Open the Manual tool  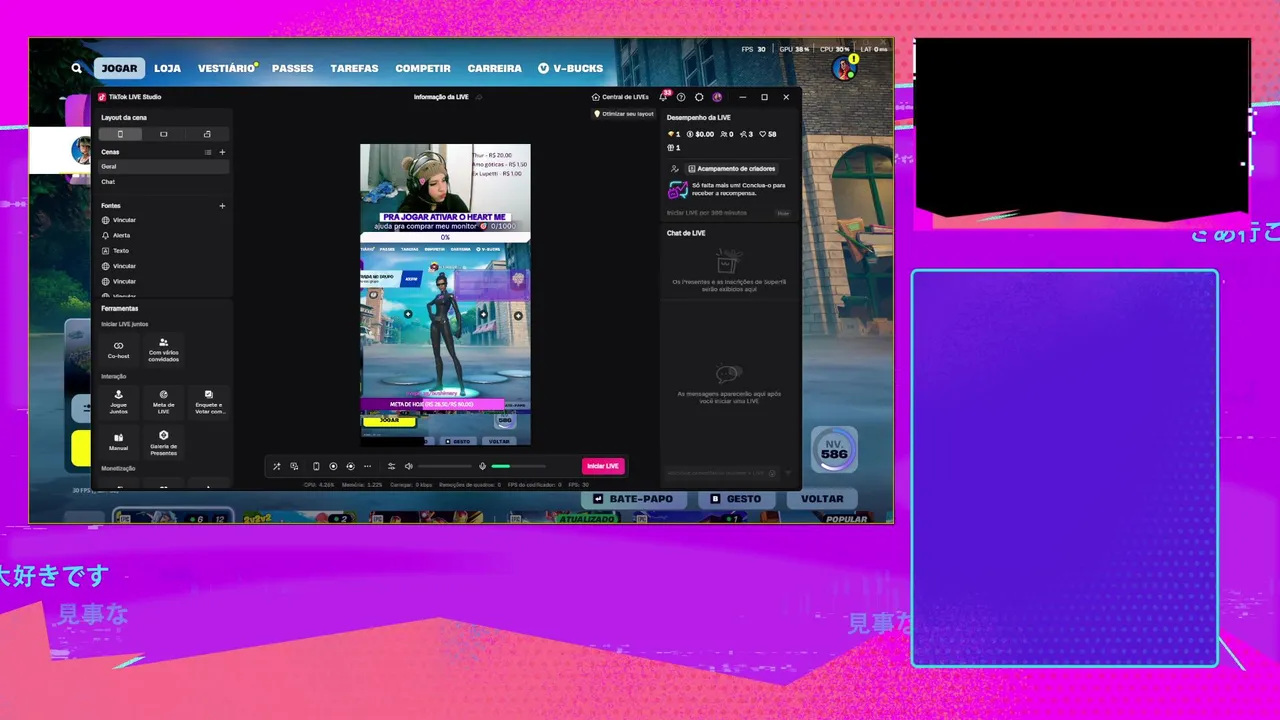119,442
